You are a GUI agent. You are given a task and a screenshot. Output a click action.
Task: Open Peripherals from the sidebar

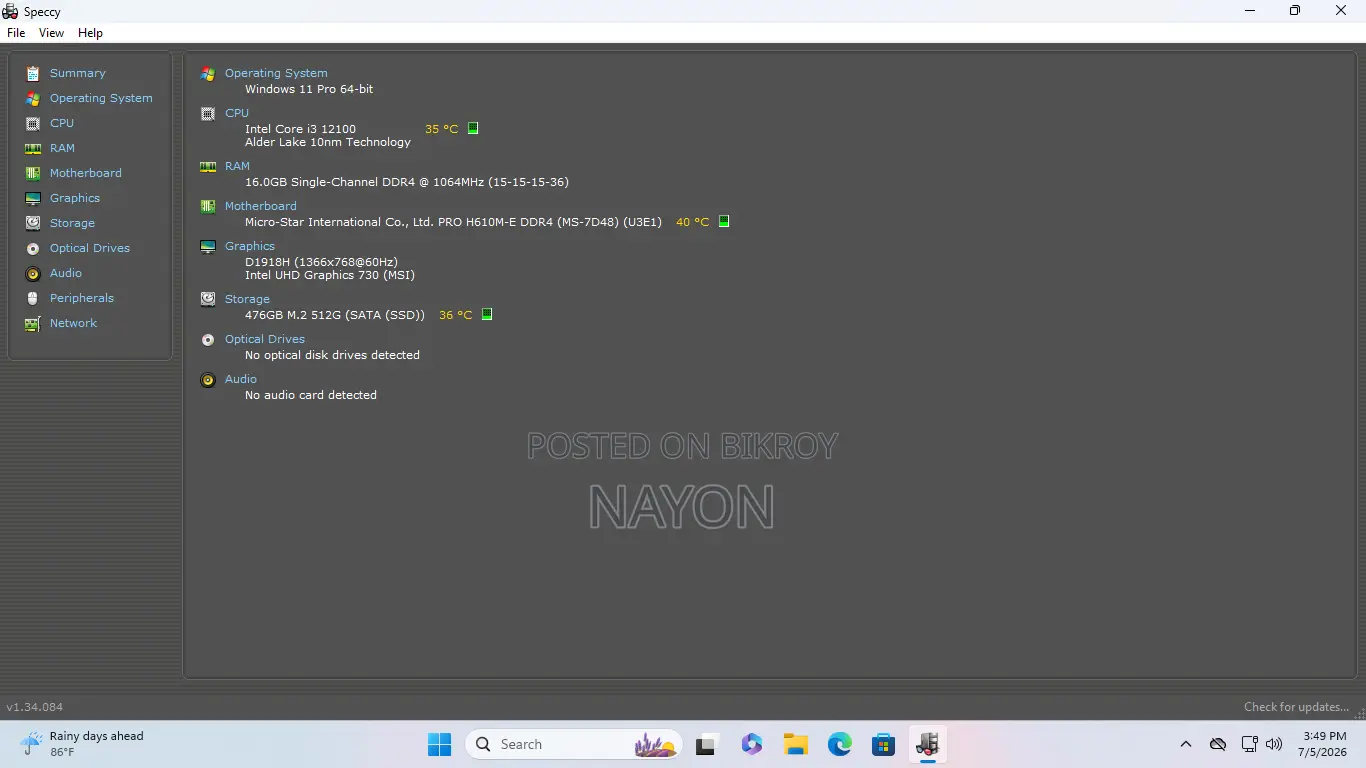[82, 298]
